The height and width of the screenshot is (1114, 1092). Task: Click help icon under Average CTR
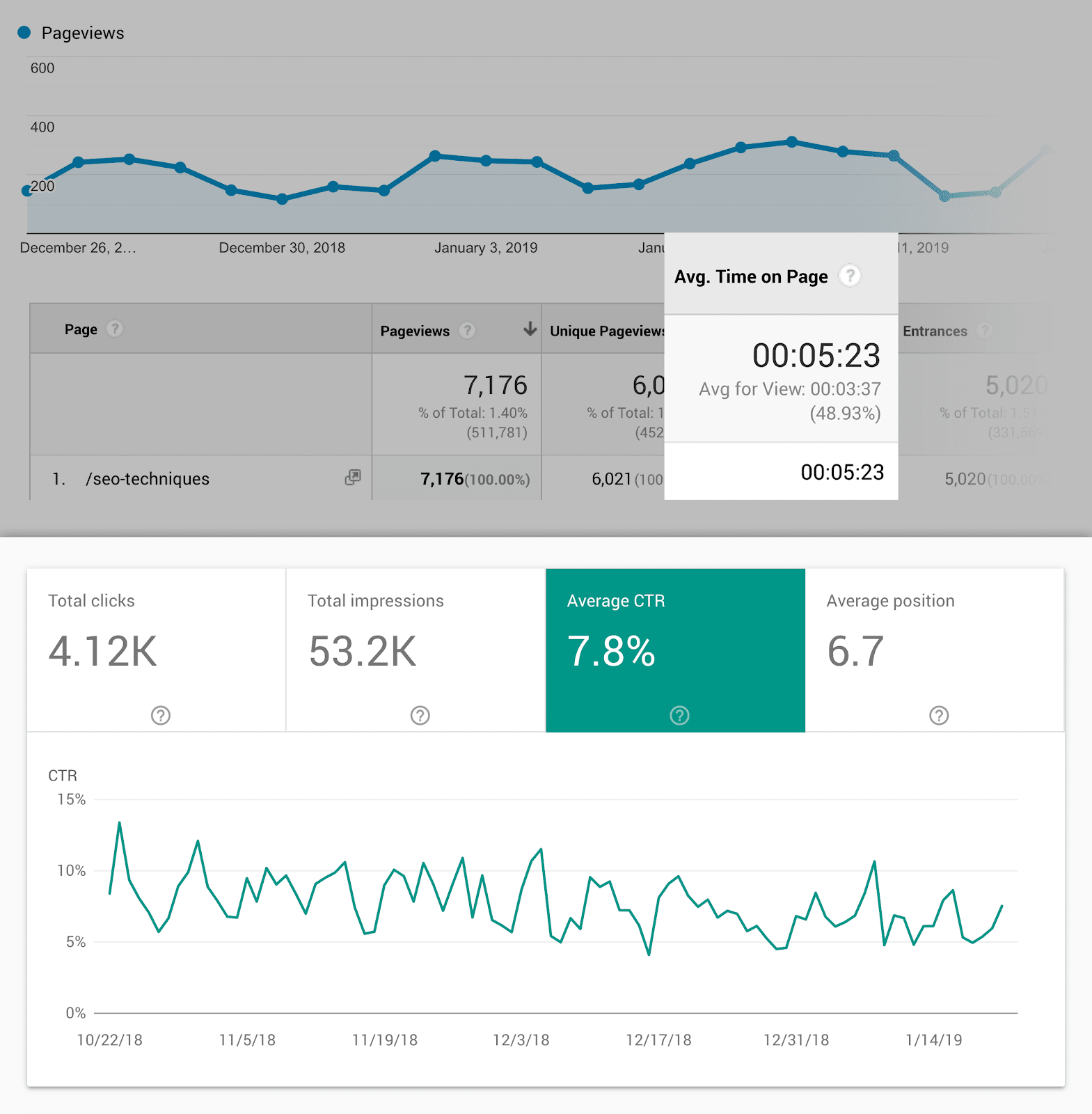coord(679,715)
